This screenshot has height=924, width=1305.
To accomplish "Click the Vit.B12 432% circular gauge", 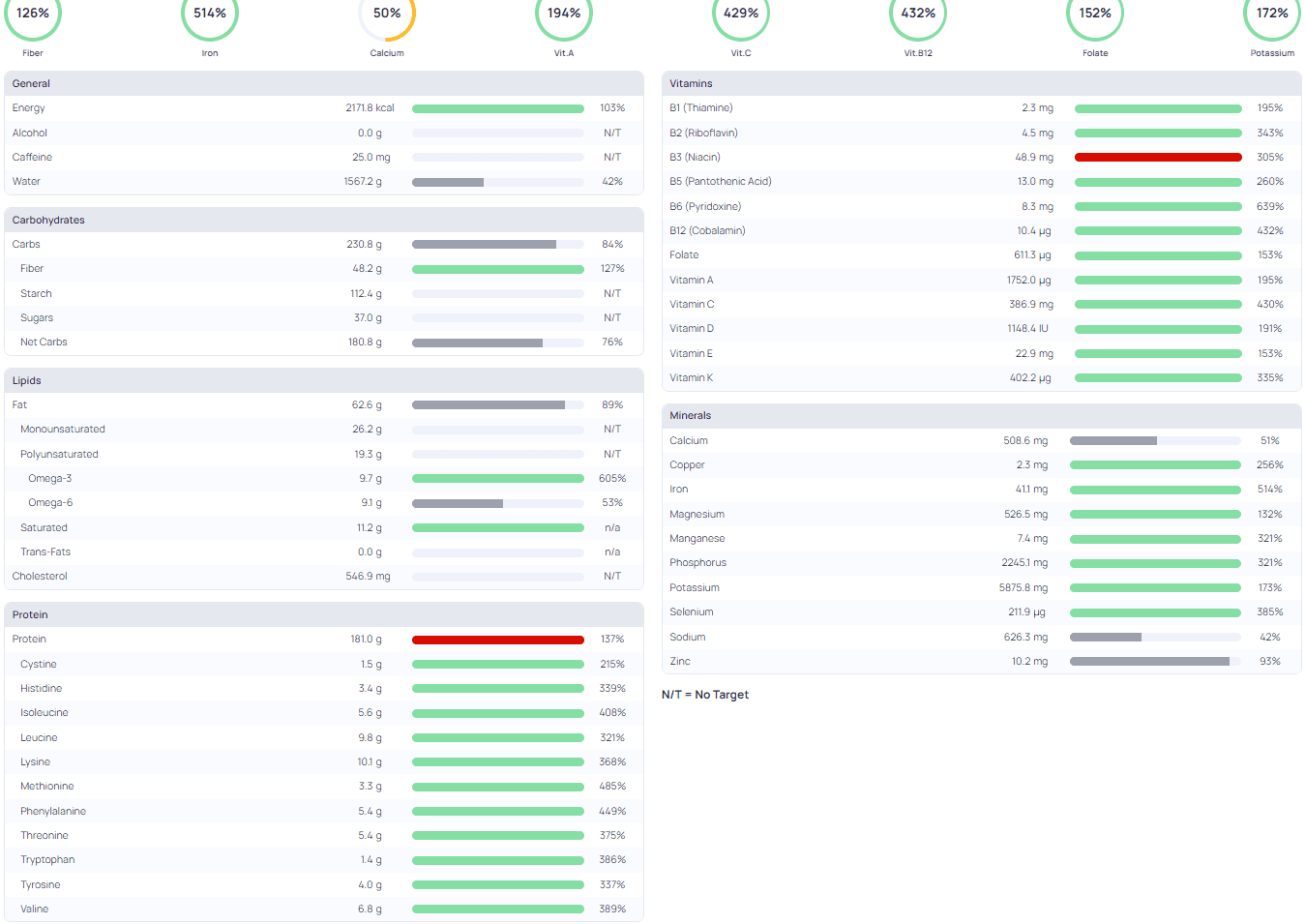I will point(918,14).
